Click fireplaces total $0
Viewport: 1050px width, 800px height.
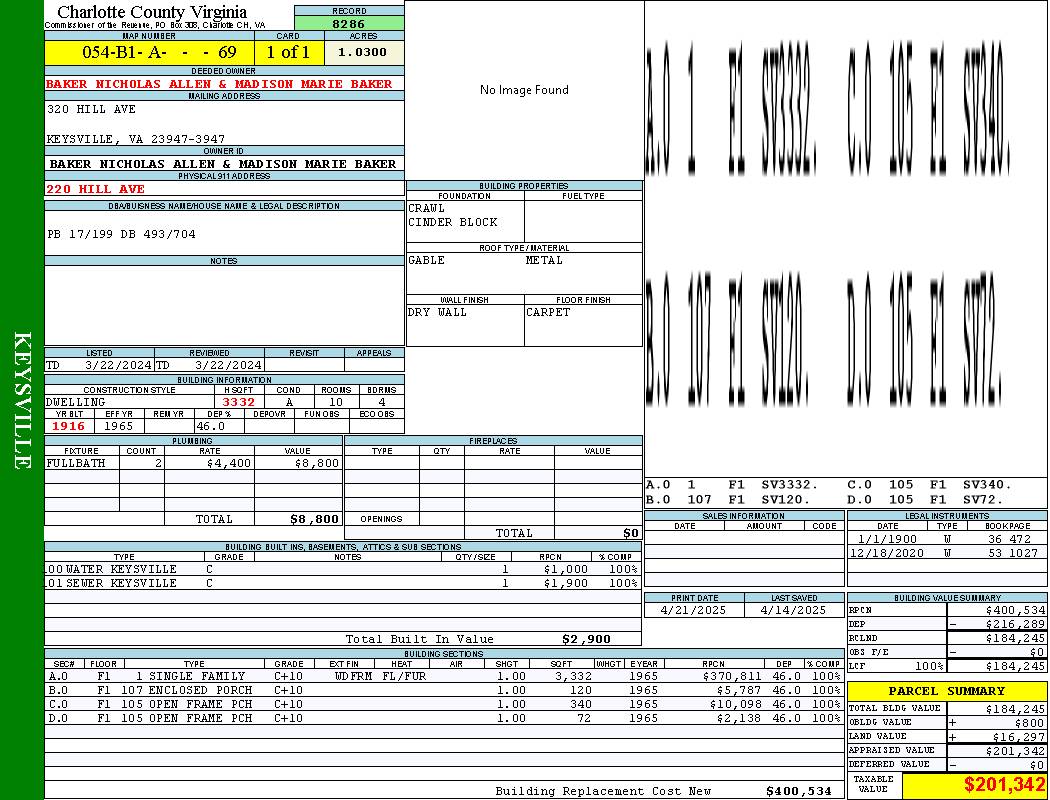[x=631, y=534]
